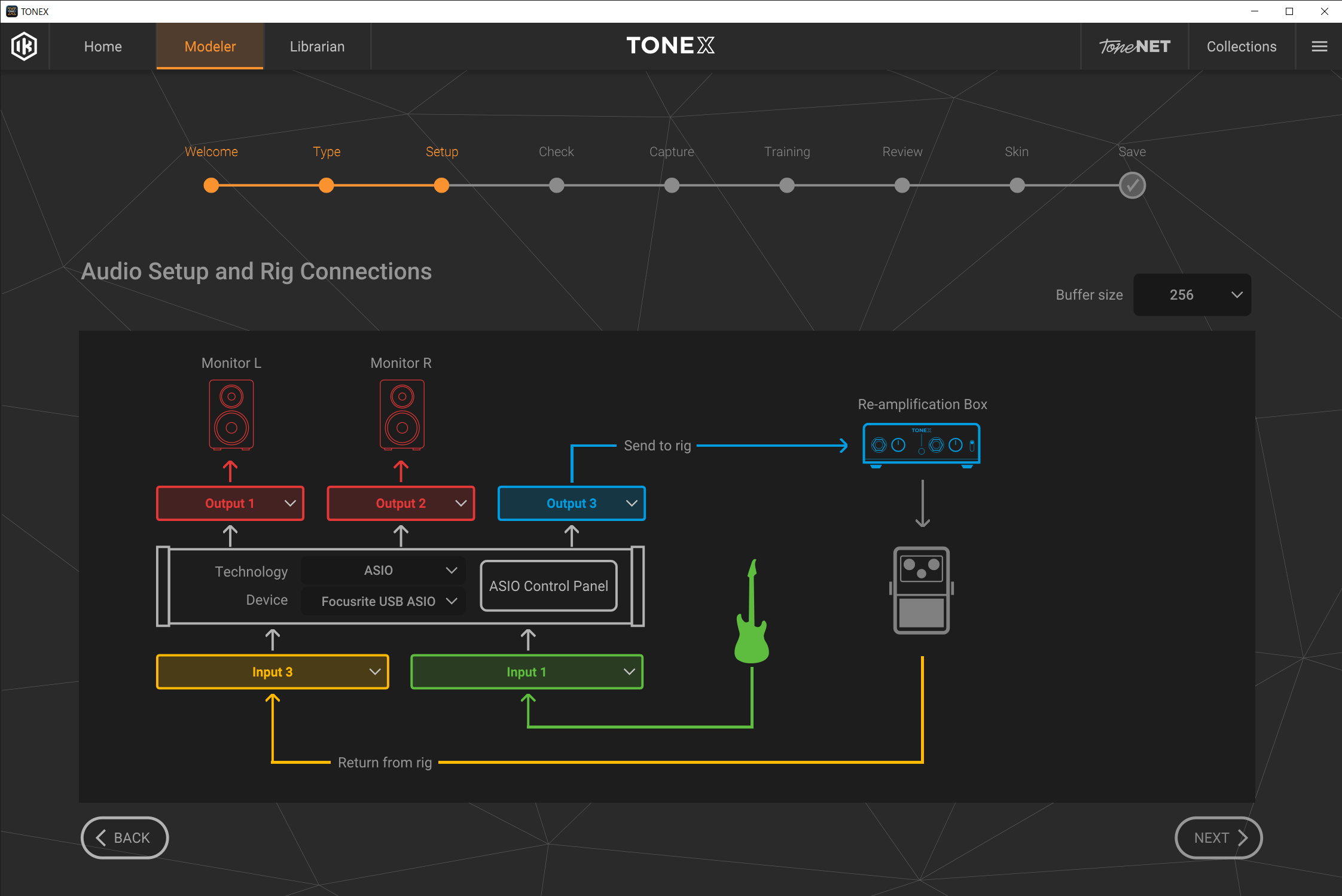Open the hamburger menu icon
Screen dimensions: 1342x896
click(x=1319, y=47)
